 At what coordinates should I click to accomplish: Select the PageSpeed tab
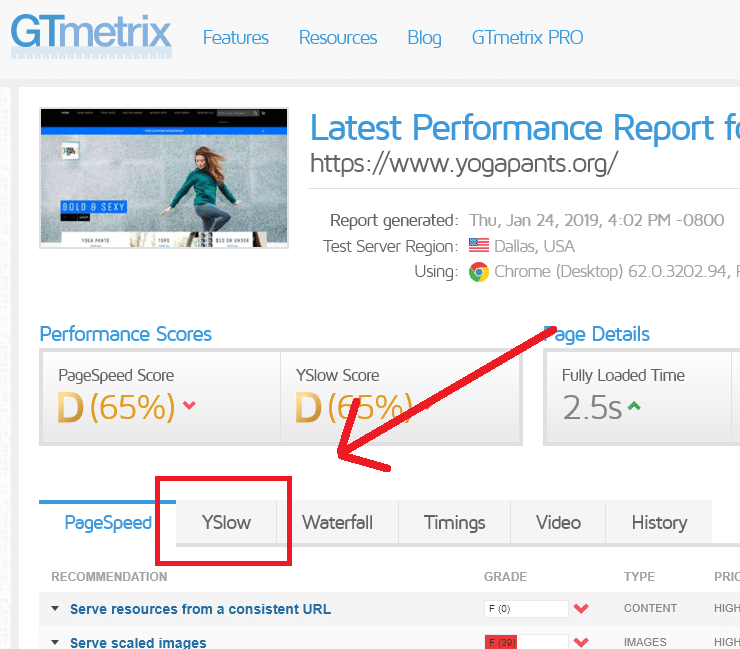pos(108,523)
